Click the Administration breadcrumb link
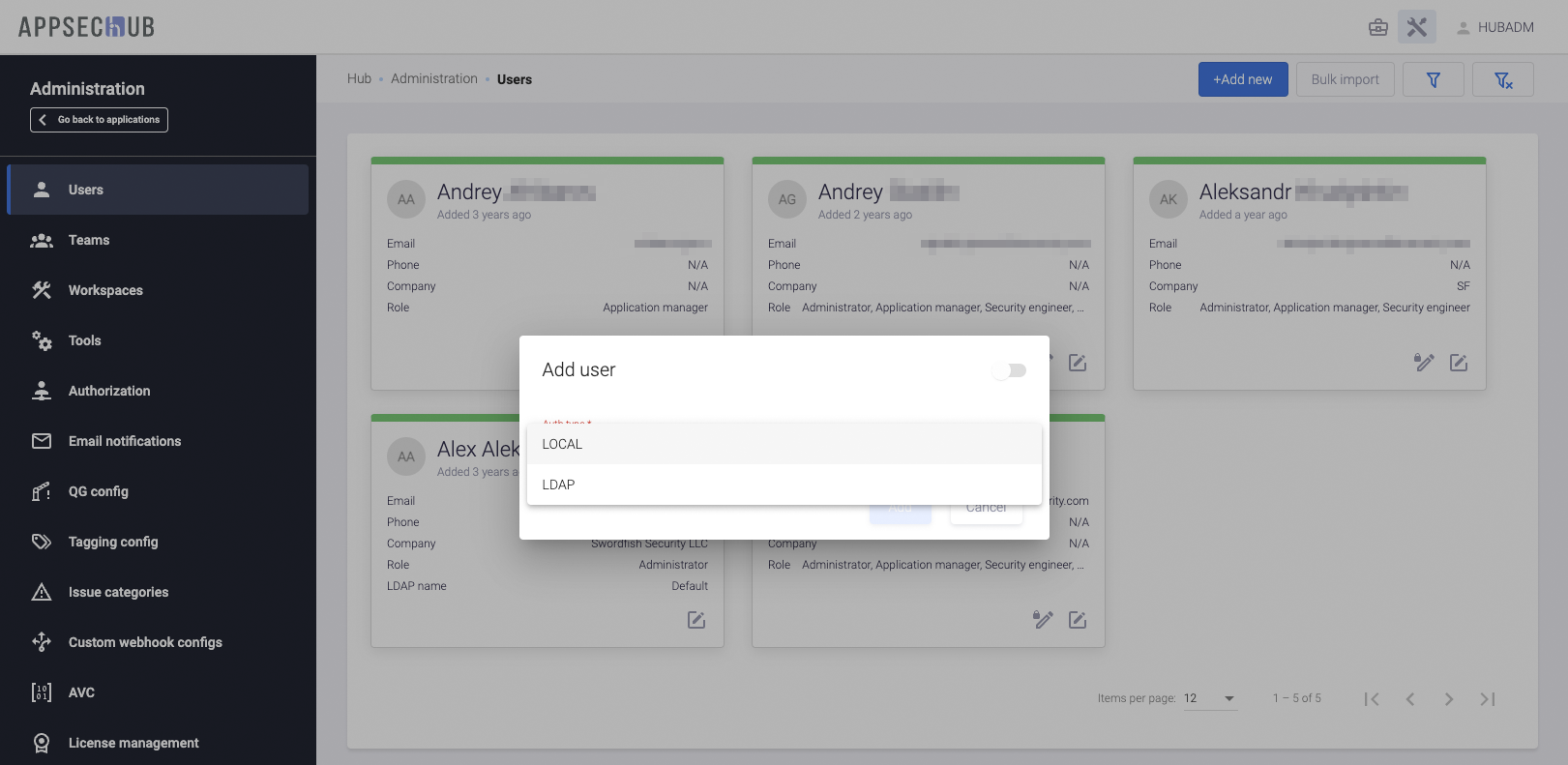Screen dimensions: 1568x765 pos(434,79)
